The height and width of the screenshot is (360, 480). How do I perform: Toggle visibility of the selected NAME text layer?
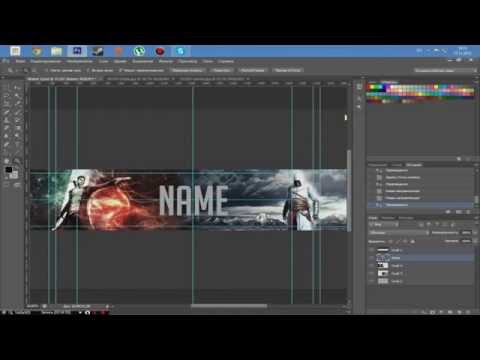pos(371,258)
